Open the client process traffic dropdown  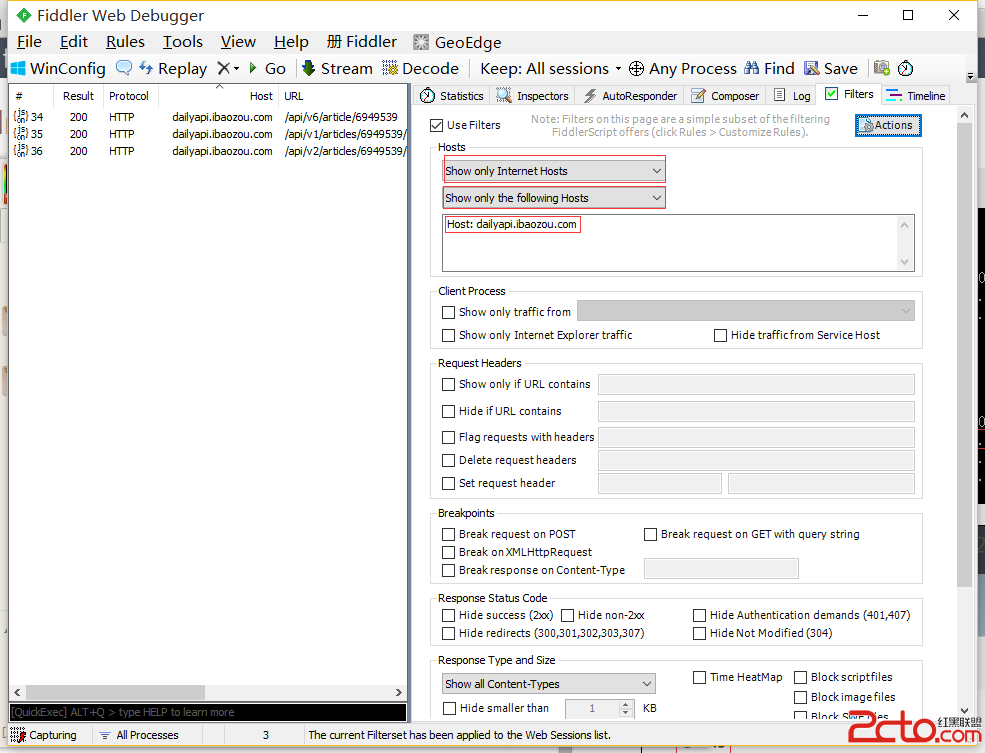point(746,311)
